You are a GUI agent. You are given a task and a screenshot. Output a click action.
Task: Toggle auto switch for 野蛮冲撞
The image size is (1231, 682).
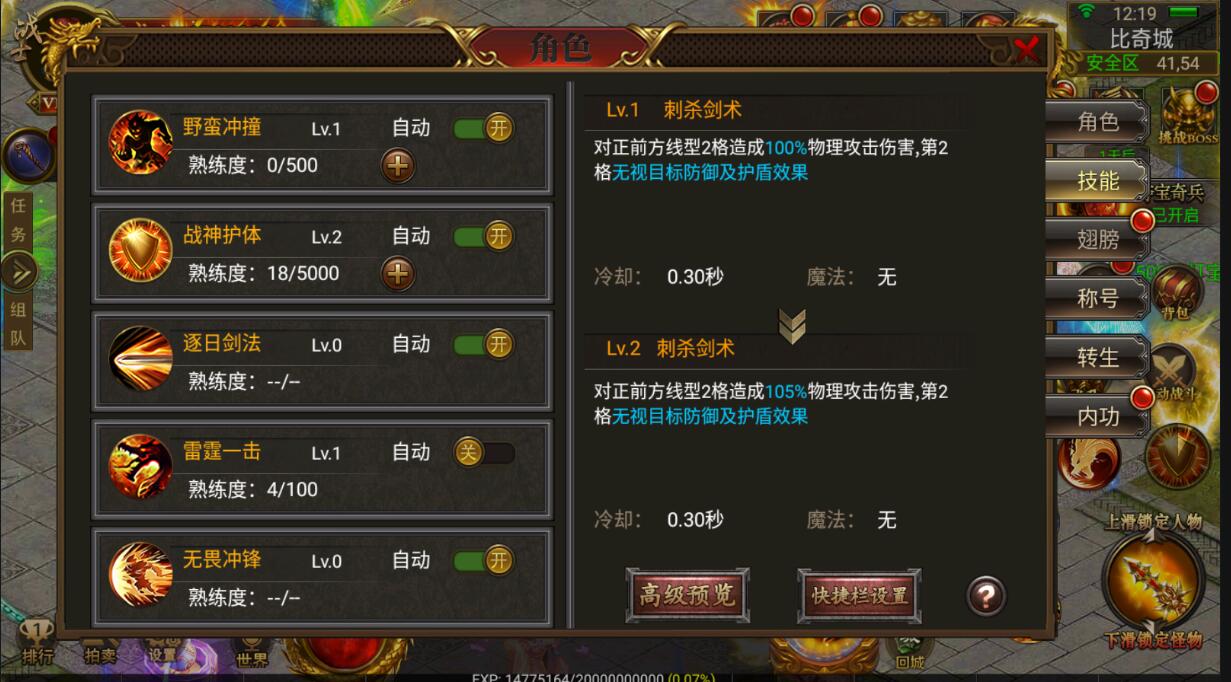(x=484, y=128)
